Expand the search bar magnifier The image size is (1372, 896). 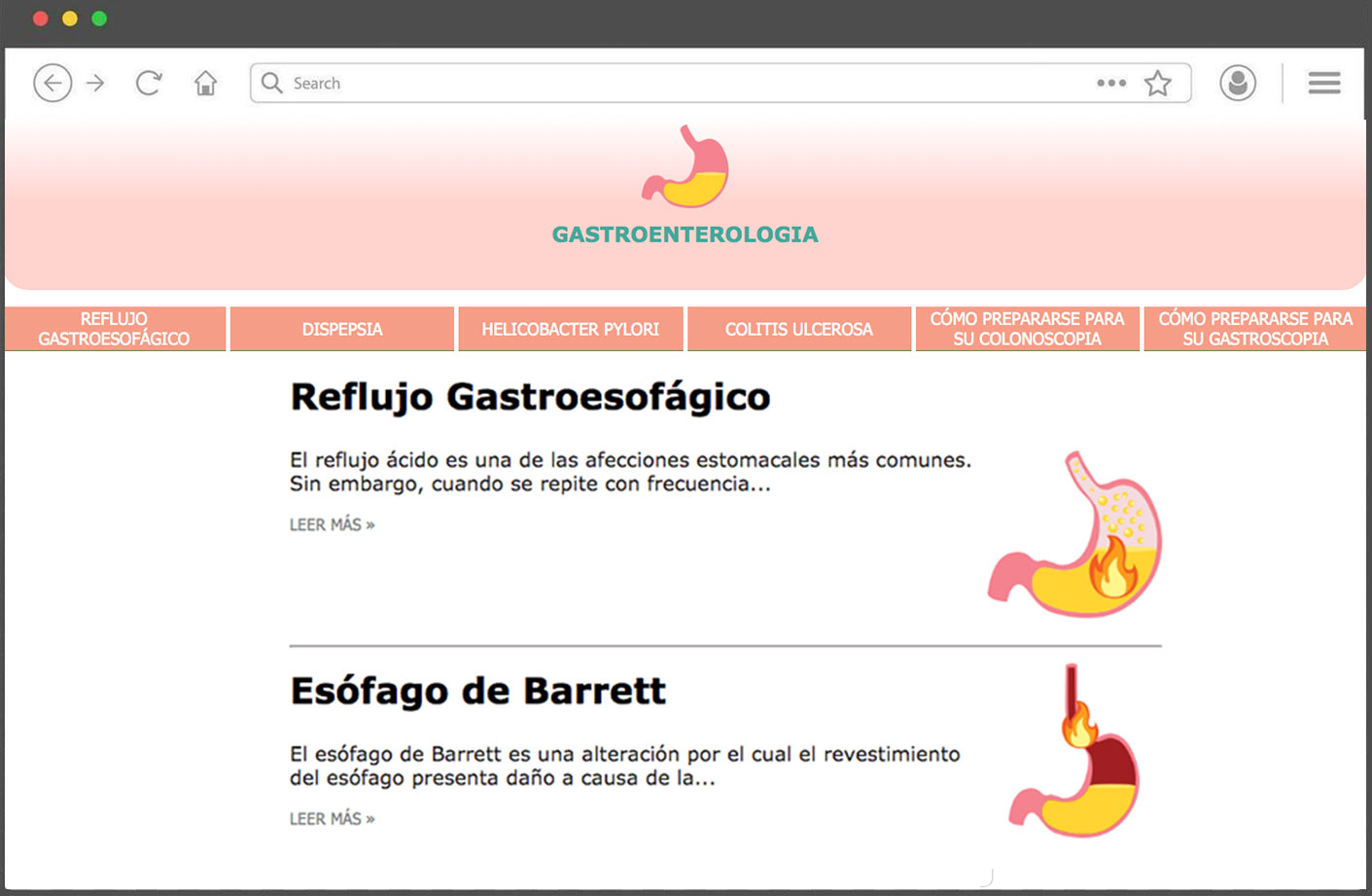pyautogui.click(x=271, y=83)
